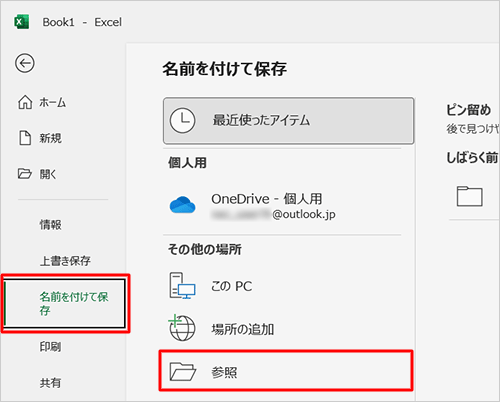Click the しばらく前 group heading
This screenshot has height=402, width=500.
coord(472,157)
